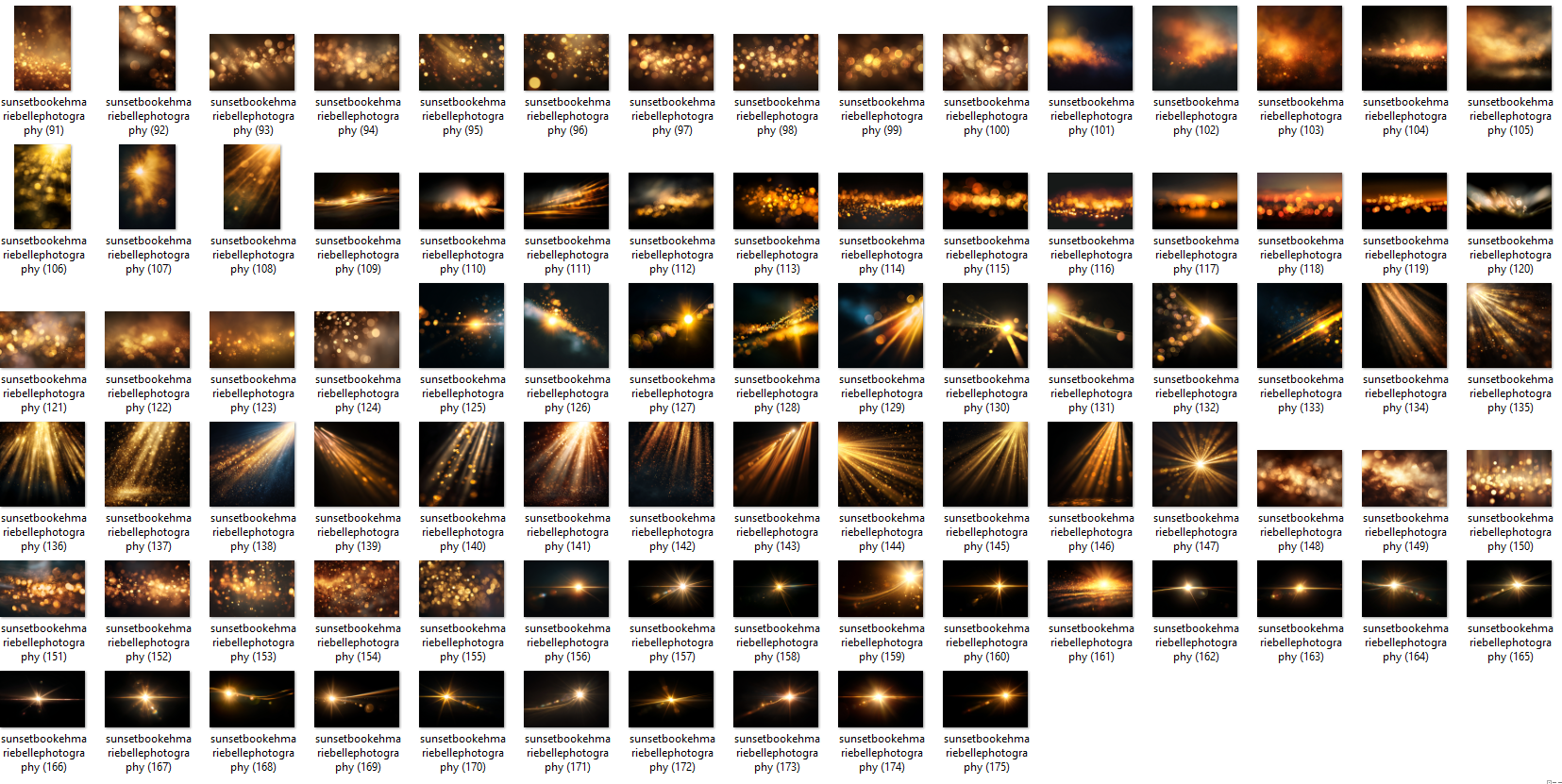Viewport: 1562px width, 784px height.
Task: Click the file name ending phy (94)
Action: [358, 116]
